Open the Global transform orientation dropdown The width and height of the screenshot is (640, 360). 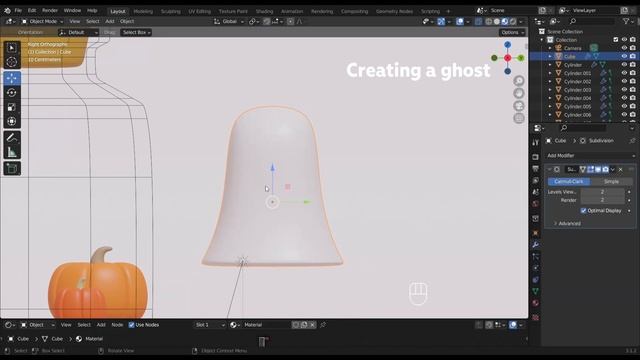229,21
